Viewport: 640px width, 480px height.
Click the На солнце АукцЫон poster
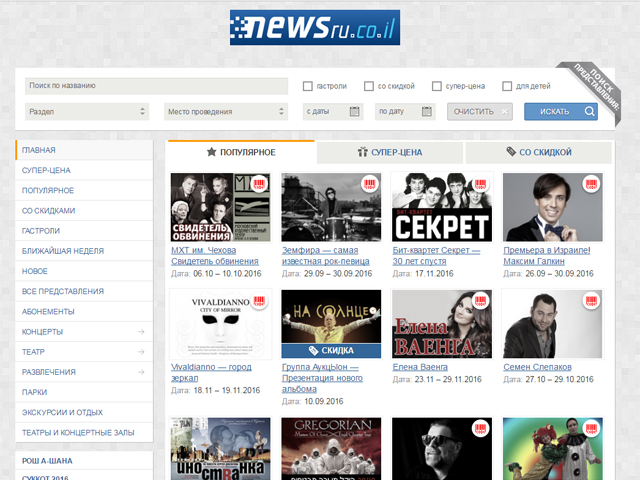331,324
